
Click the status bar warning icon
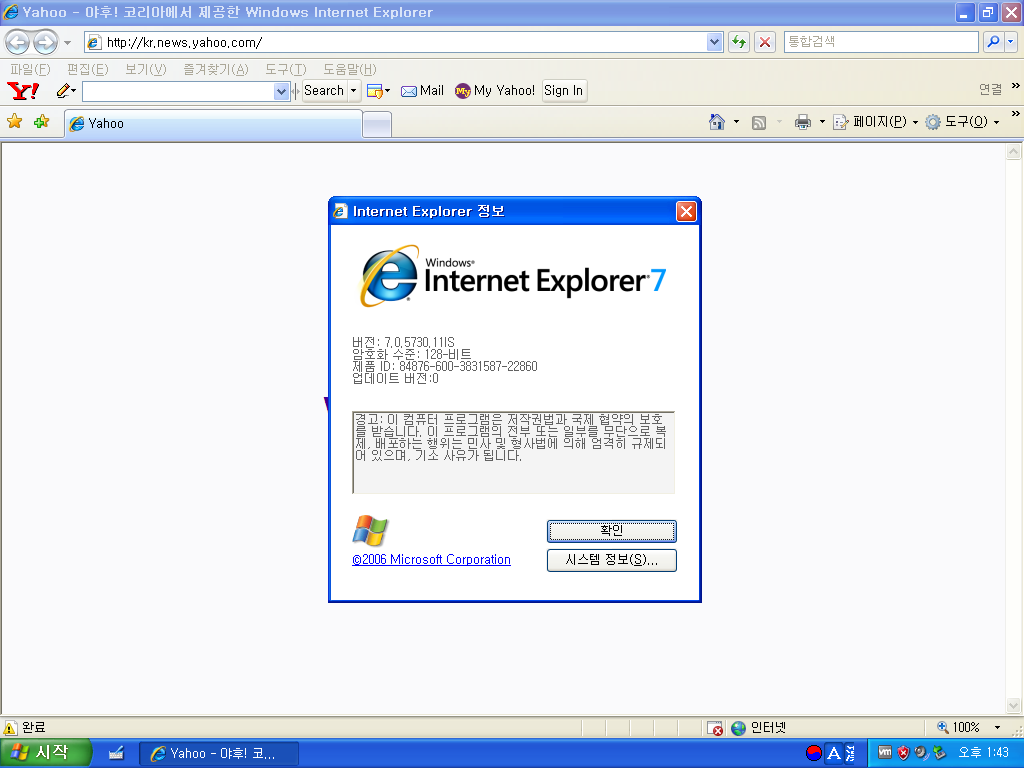(x=10, y=728)
